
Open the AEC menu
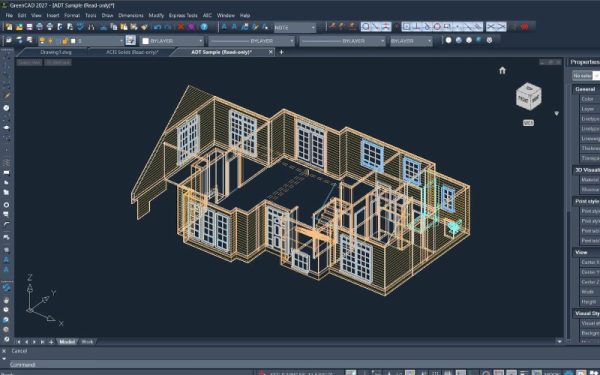pos(207,16)
